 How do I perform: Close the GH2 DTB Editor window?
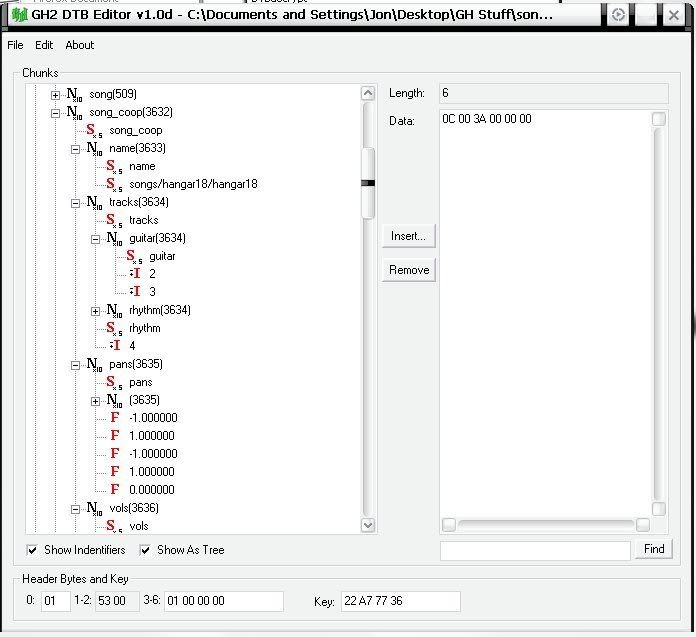673,15
